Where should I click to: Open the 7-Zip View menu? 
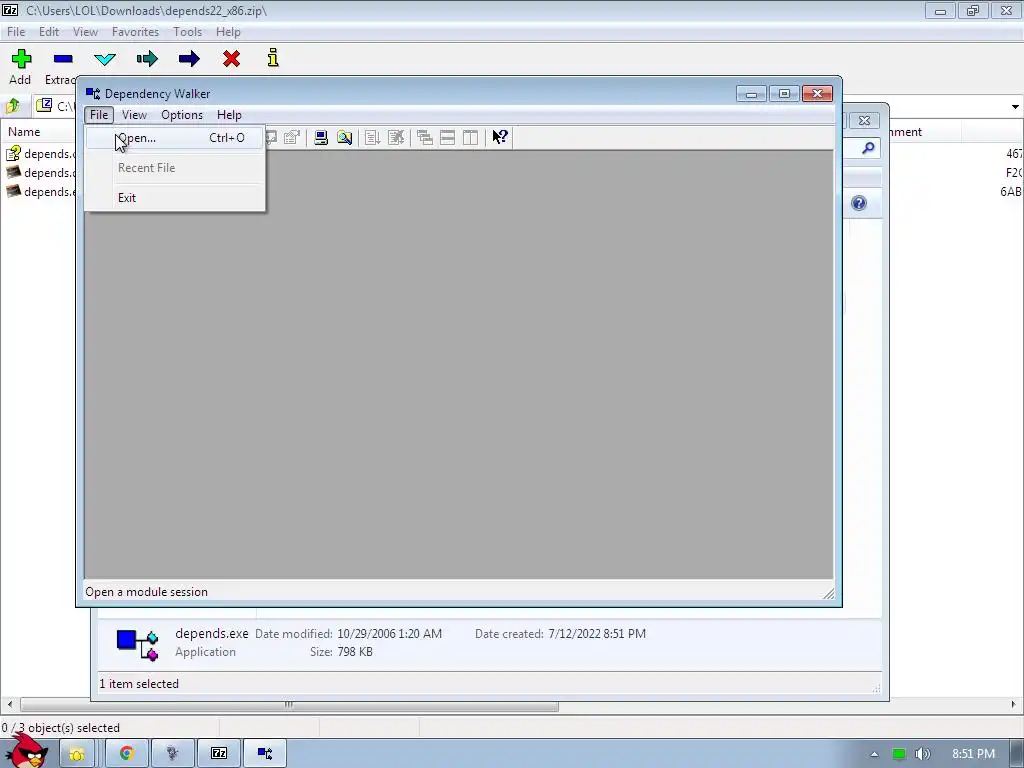[x=86, y=32]
